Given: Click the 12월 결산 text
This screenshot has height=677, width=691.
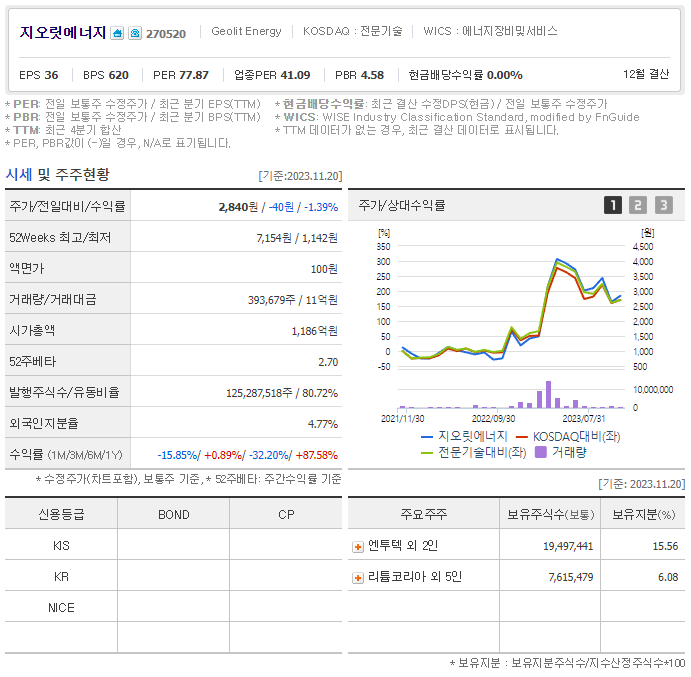Looking at the screenshot, I should (x=646, y=74).
